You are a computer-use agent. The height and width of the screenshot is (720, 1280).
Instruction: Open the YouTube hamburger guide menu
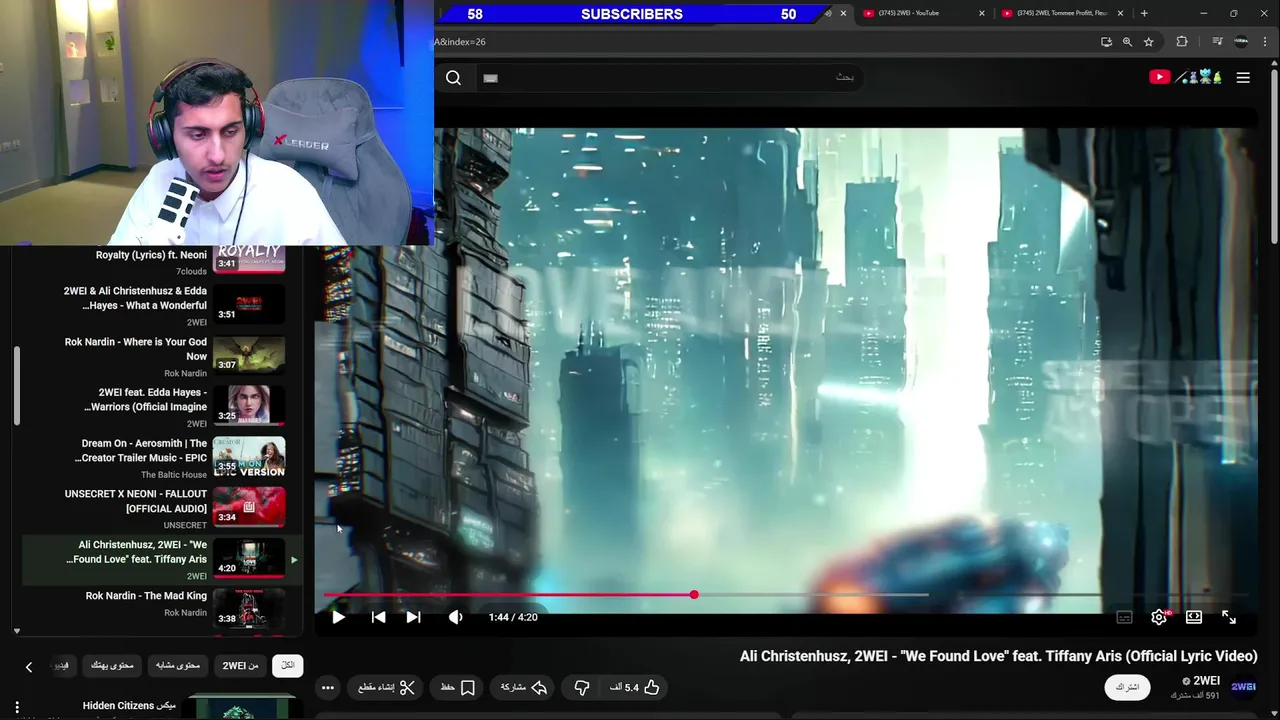(x=1243, y=77)
